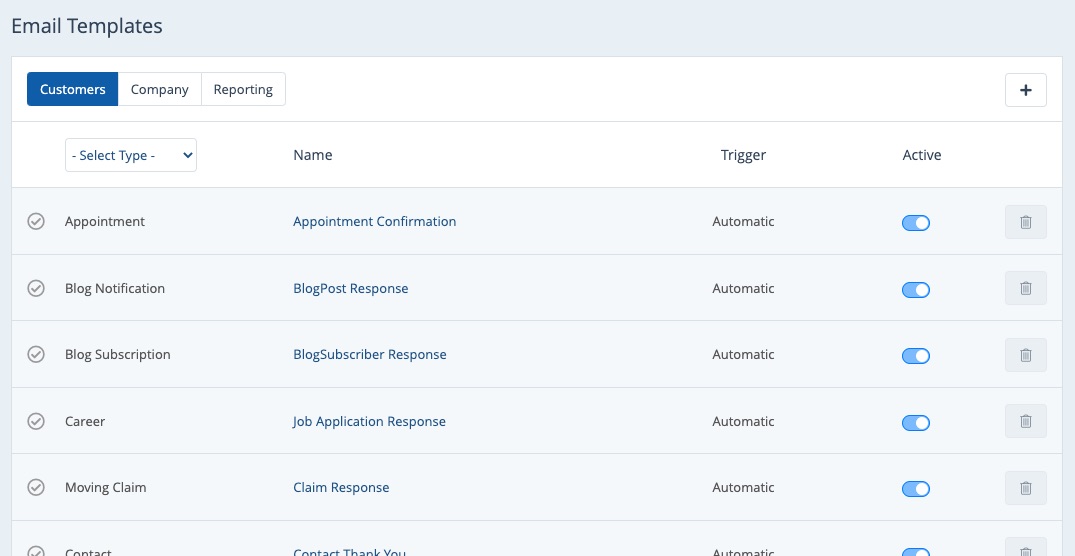
Task: Click the plus icon to add template
Action: 1025,90
